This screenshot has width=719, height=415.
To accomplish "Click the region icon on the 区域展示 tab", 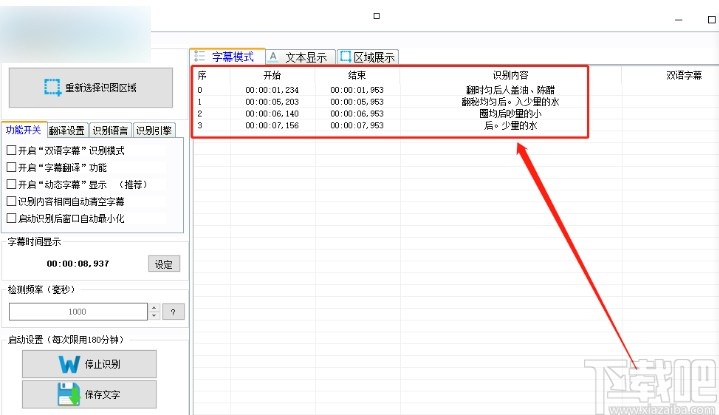I will point(346,56).
